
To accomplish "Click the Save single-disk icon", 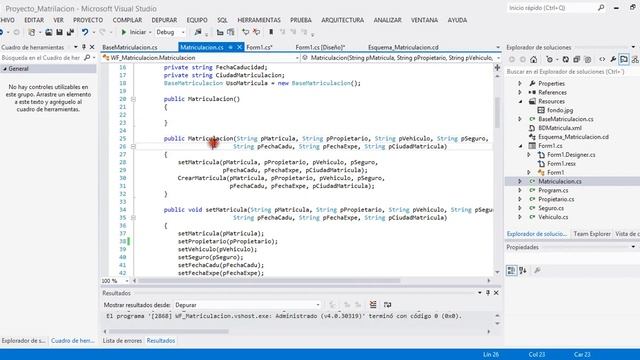I will pyautogui.click(x=60, y=32).
